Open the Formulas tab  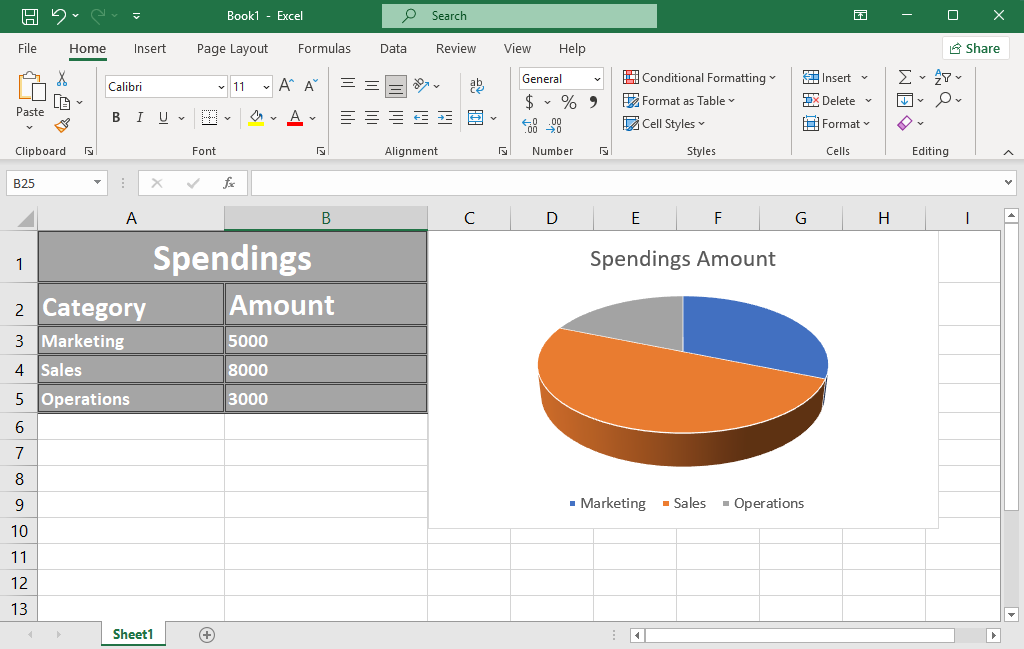pyautogui.click(x=324, y=48)
